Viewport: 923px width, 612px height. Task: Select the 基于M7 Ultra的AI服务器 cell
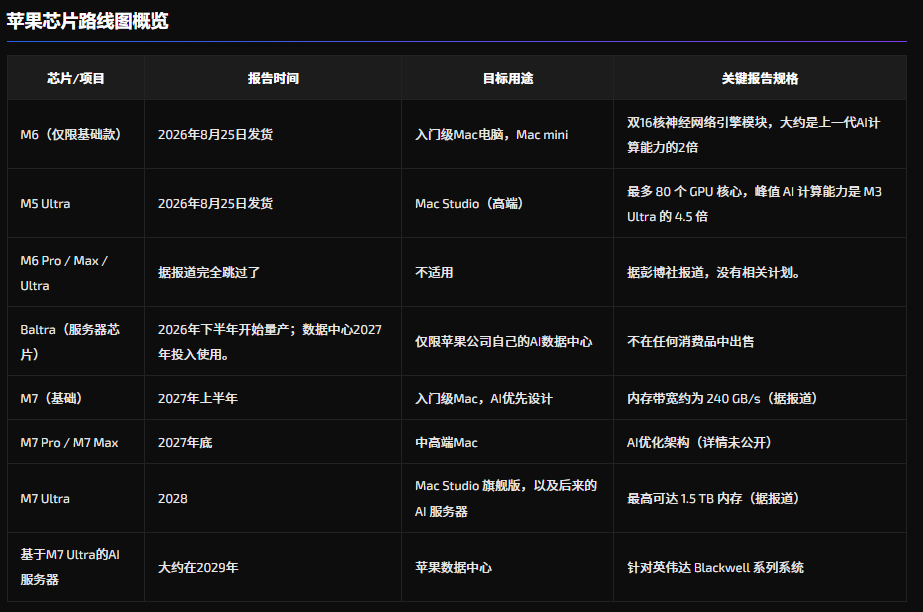click(76, 567)
